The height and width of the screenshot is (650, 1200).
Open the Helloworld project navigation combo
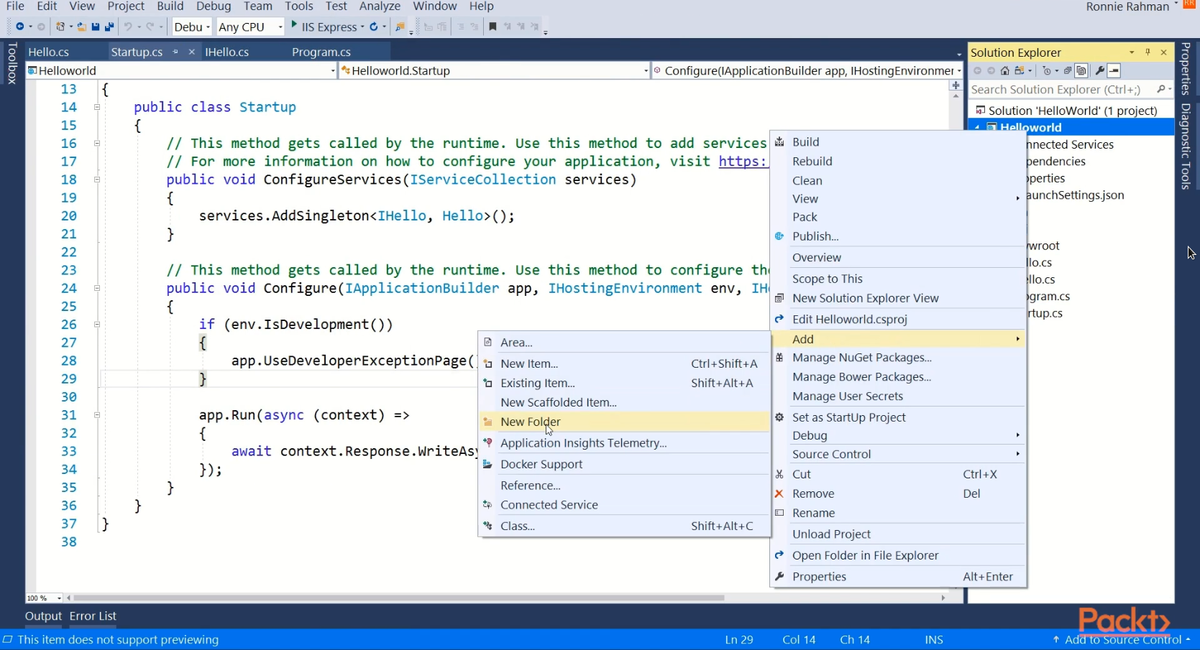click(182, 71)
